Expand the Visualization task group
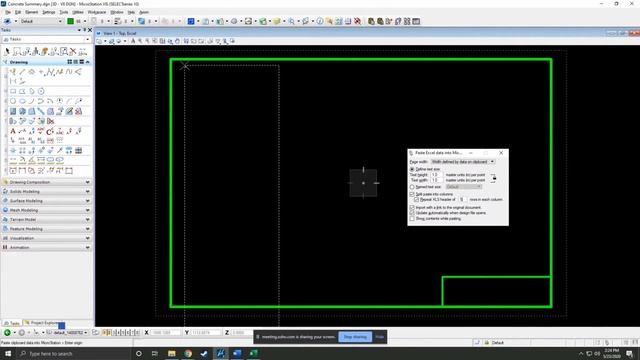 46,238
